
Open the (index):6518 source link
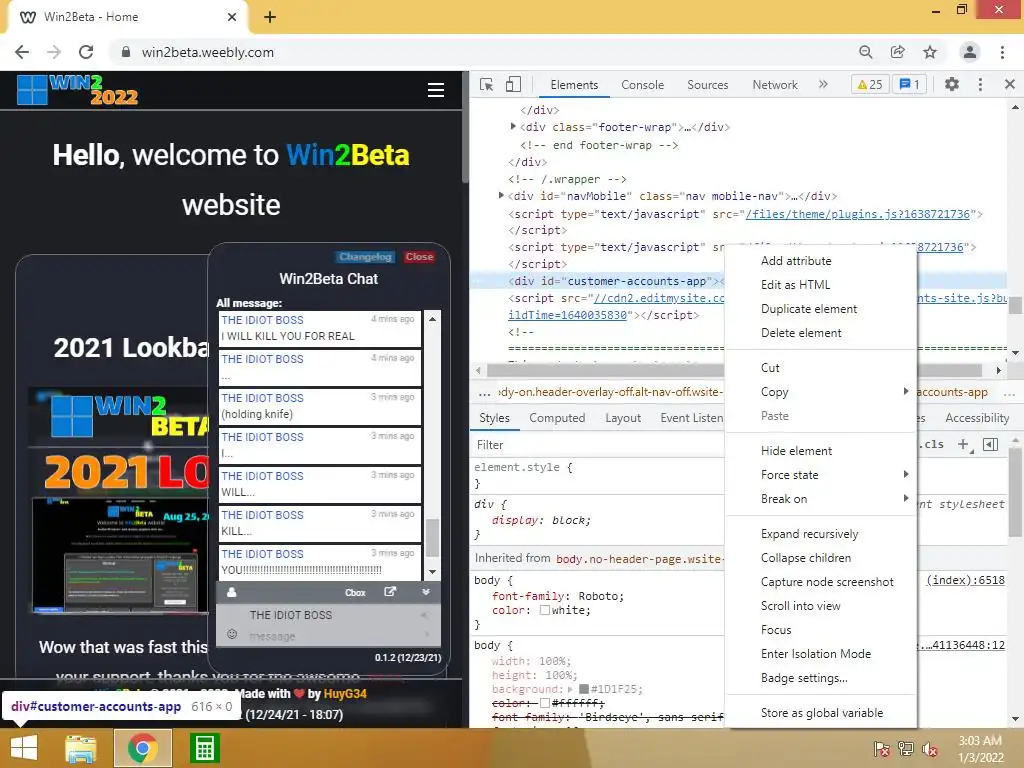pyautogui.click(x=966, y=580)
